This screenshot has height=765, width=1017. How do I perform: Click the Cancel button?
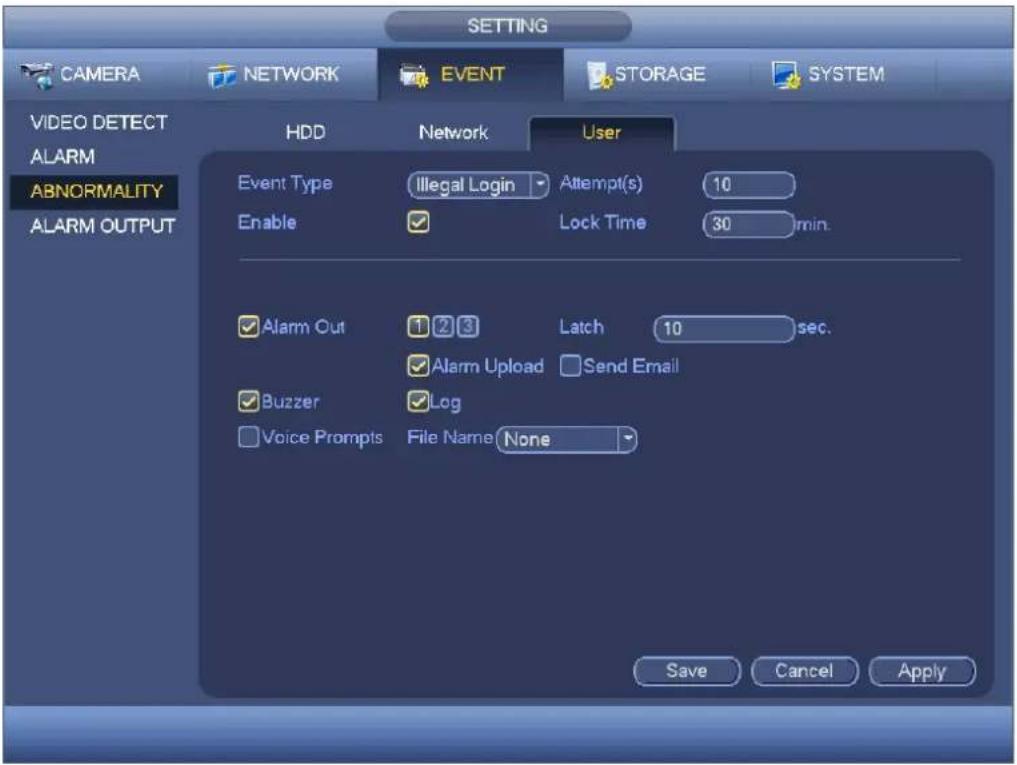[804, 671]
